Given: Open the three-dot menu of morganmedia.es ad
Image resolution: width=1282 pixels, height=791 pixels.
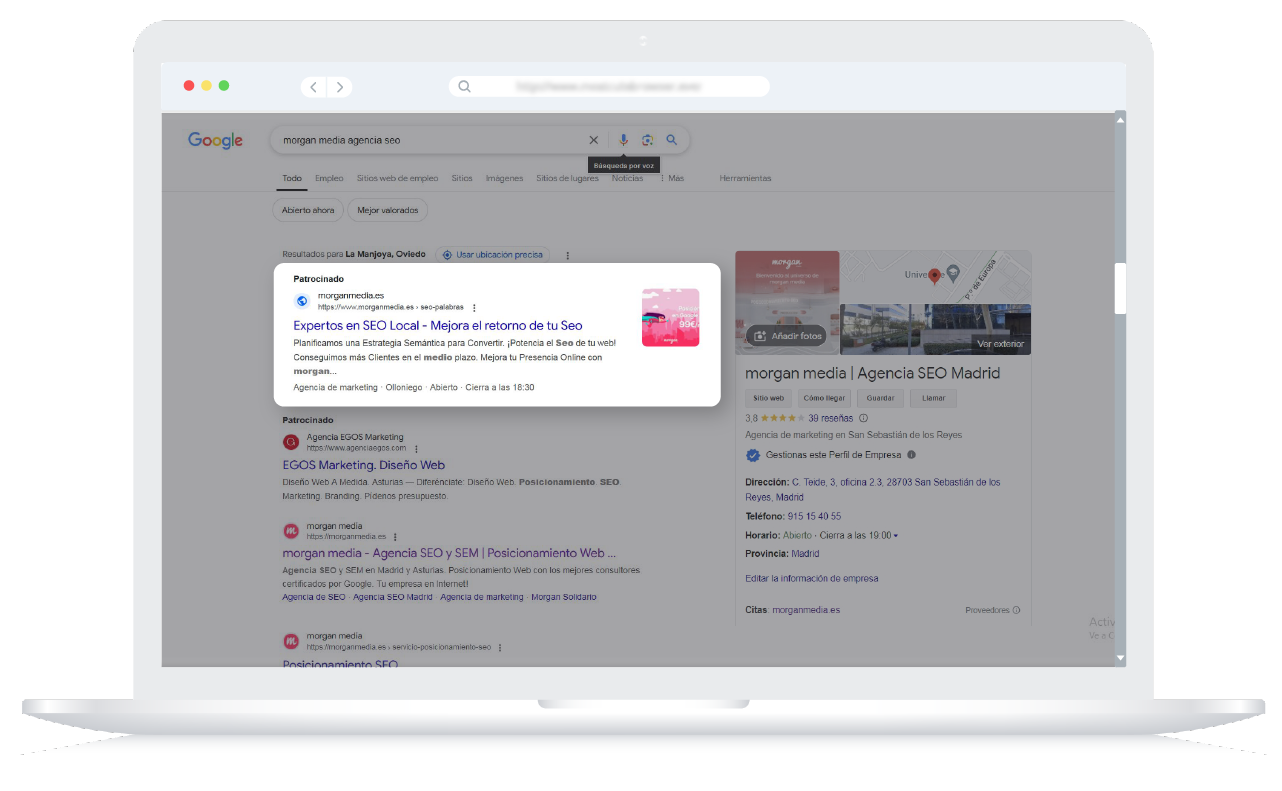Looking at the screenshot, I should coord(474,308).
